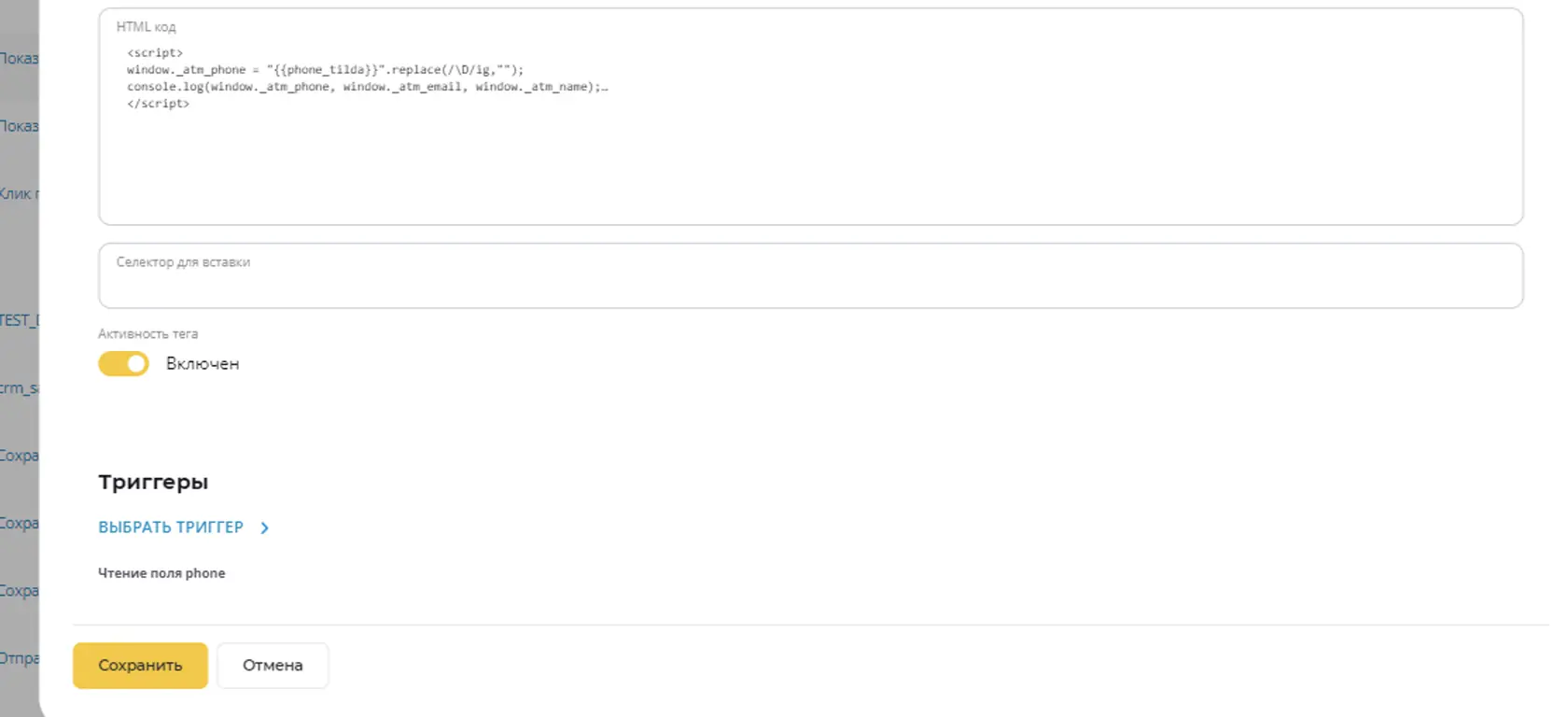
Task: Select the trigger text Чтение поля phone
Action: click(161, 573)
